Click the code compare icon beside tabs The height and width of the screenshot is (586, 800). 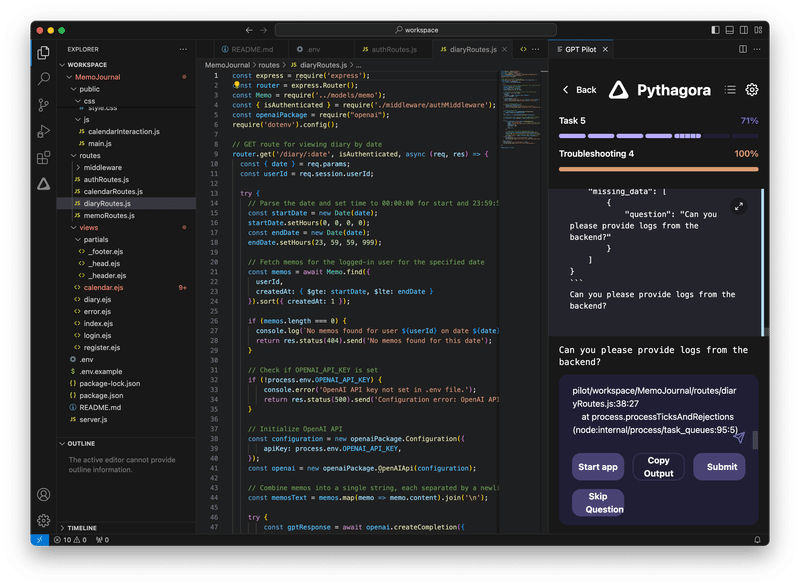point(523,49)
